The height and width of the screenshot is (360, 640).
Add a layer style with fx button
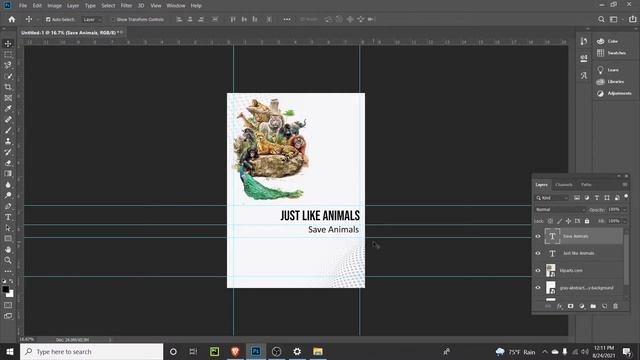point(559,306)
